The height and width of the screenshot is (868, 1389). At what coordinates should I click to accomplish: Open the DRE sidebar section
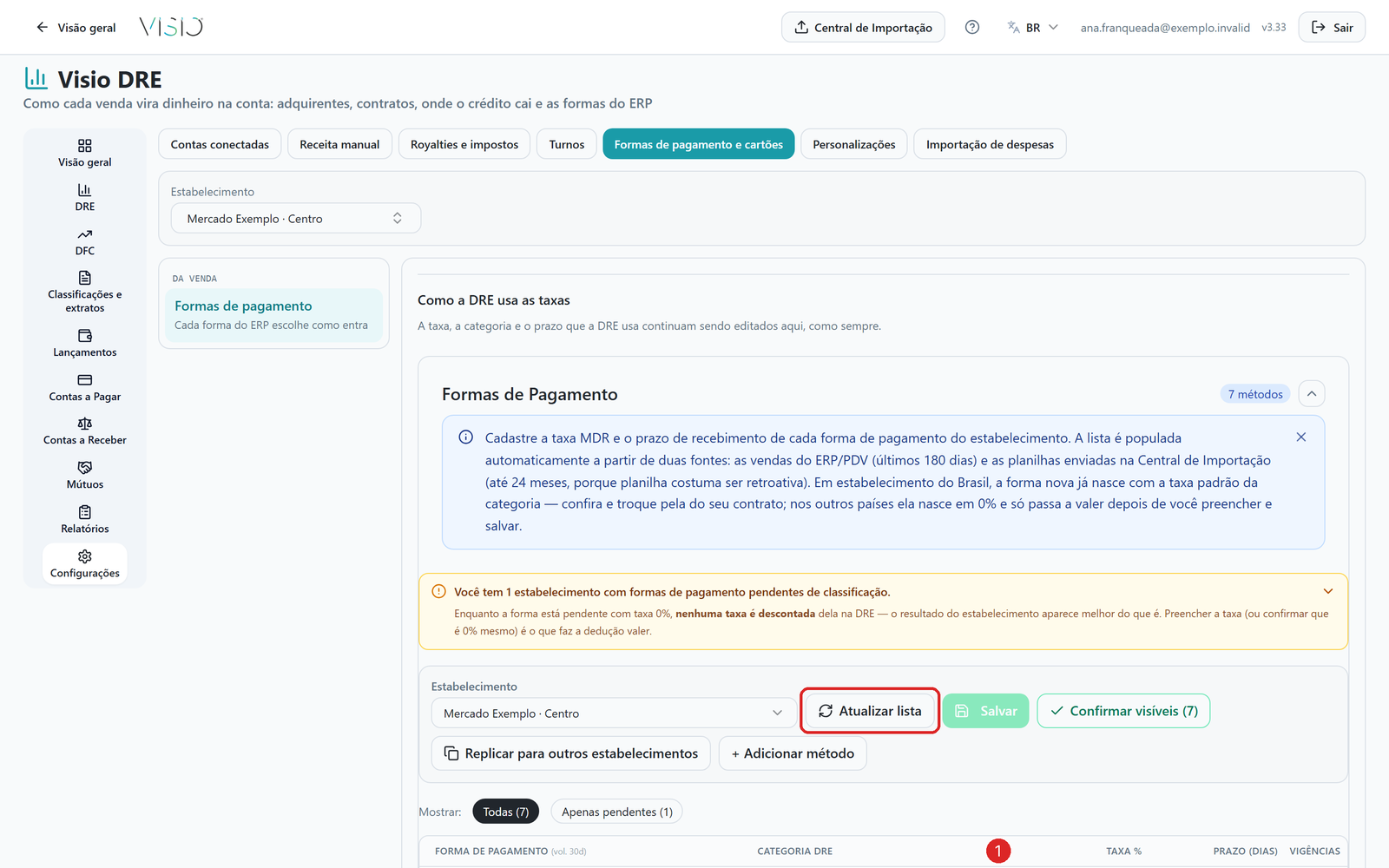[85, 197]
